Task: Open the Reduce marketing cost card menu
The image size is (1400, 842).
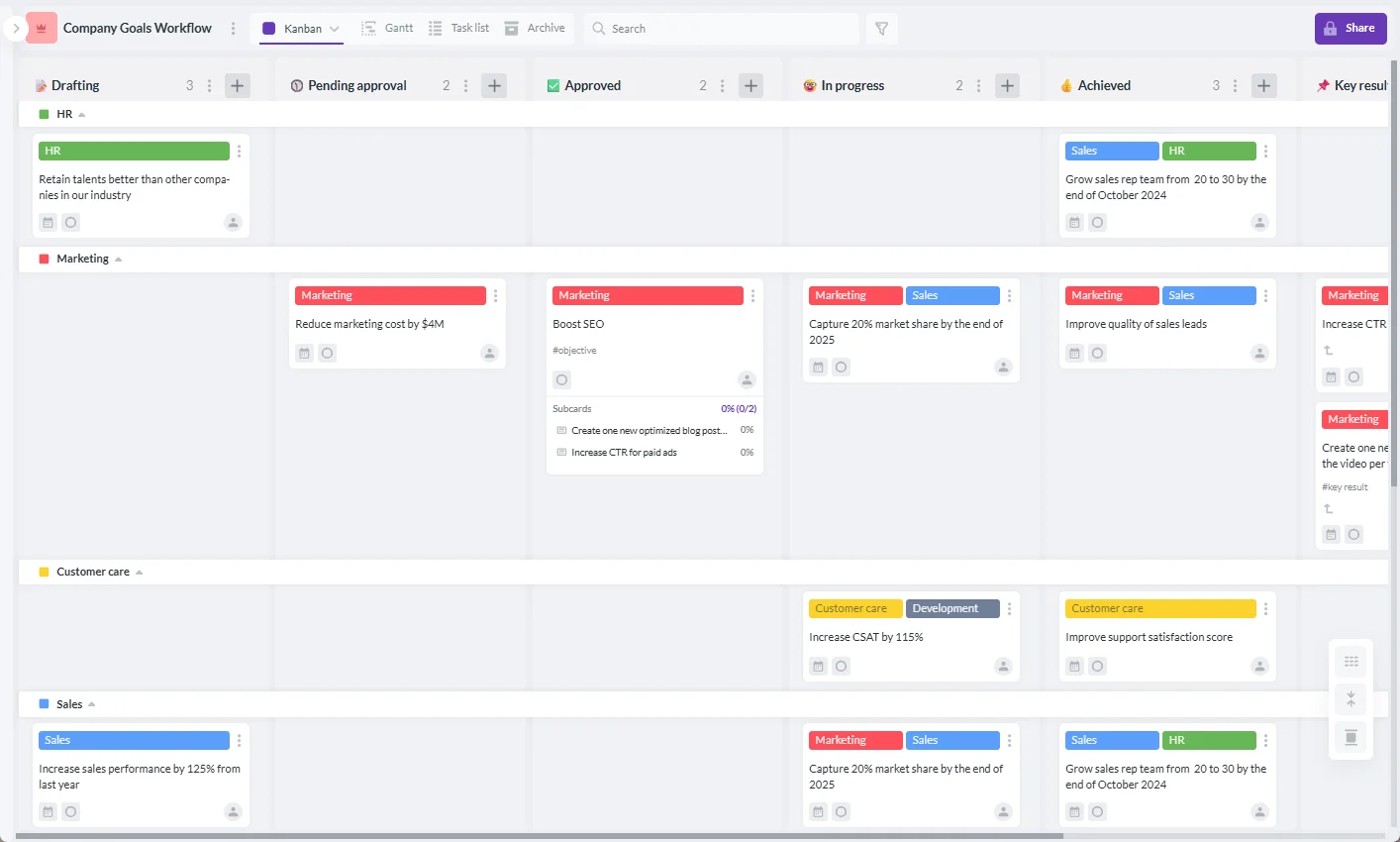Action: coord(495,295)
